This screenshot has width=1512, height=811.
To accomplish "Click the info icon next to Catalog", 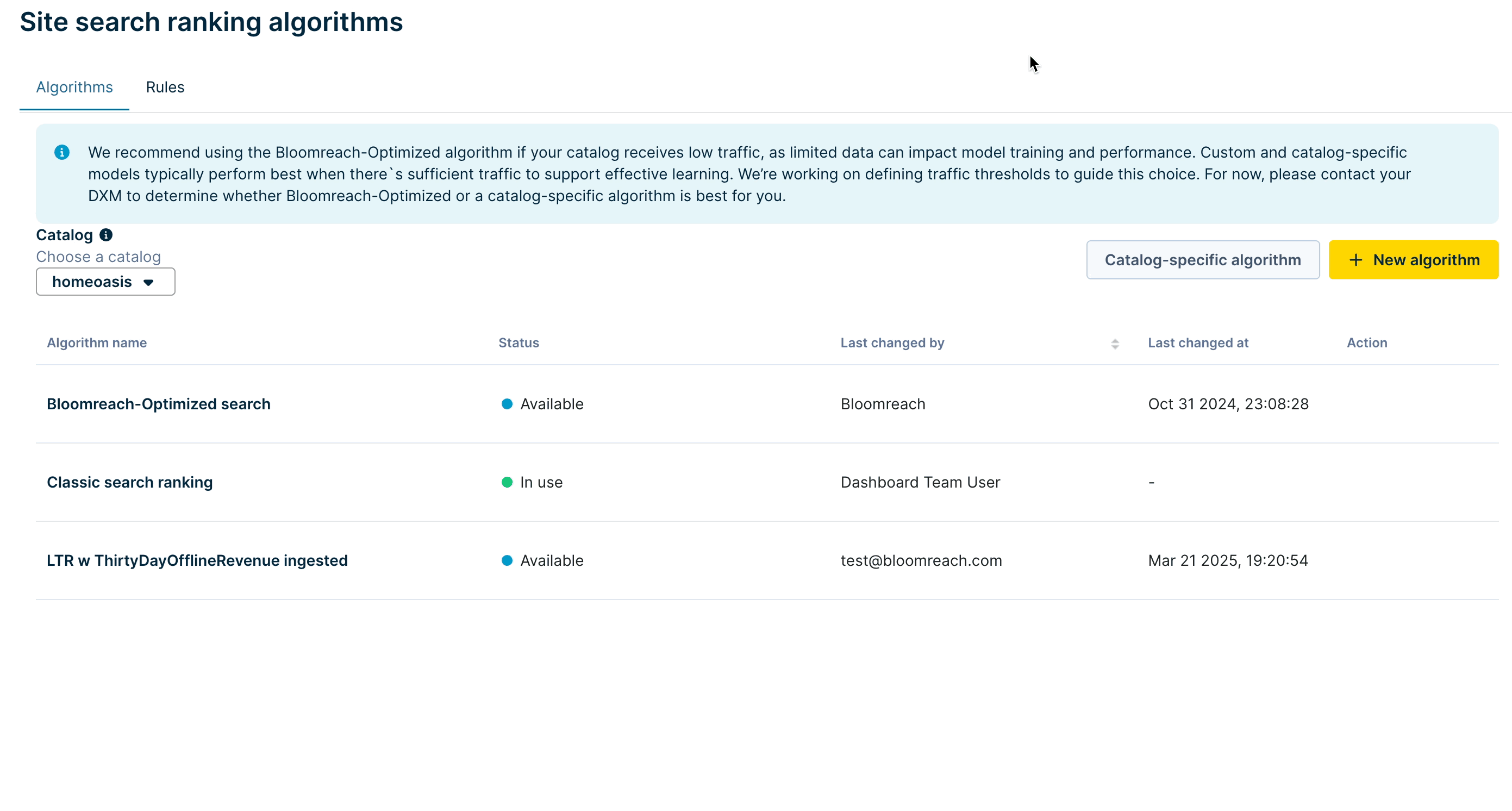I will [x=105, y=235].
